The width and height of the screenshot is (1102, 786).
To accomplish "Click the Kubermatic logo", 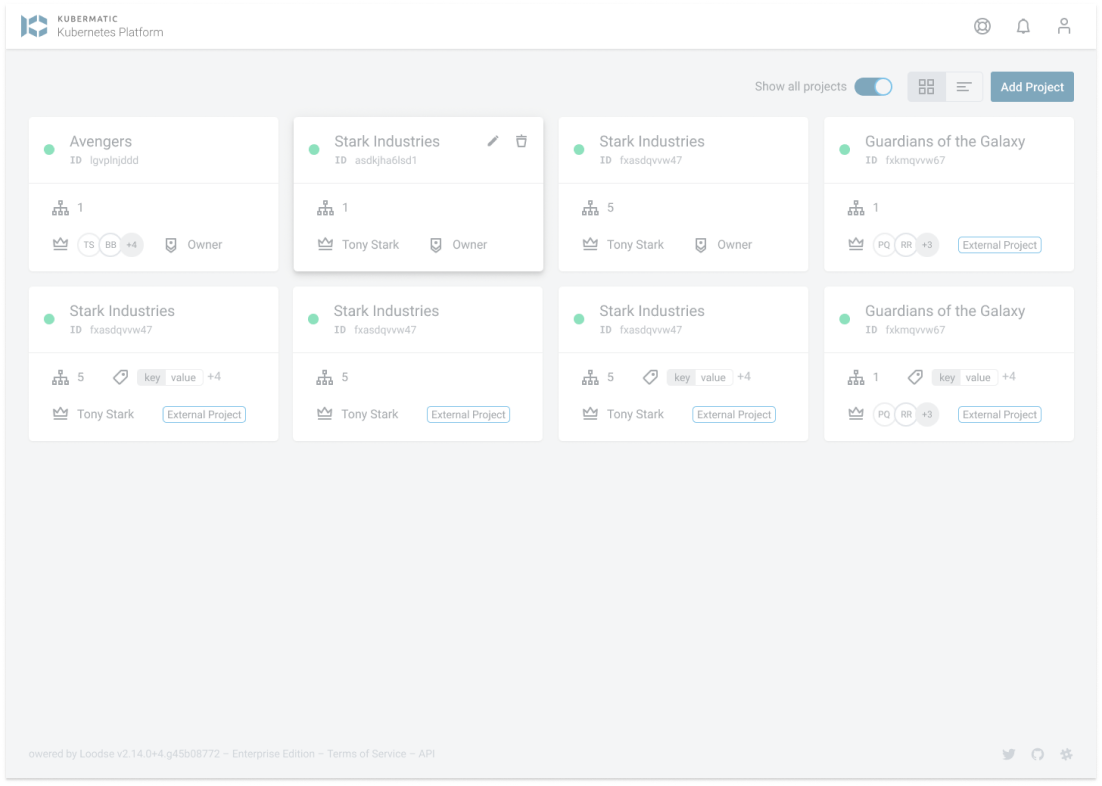I will [x=36, y=25].
